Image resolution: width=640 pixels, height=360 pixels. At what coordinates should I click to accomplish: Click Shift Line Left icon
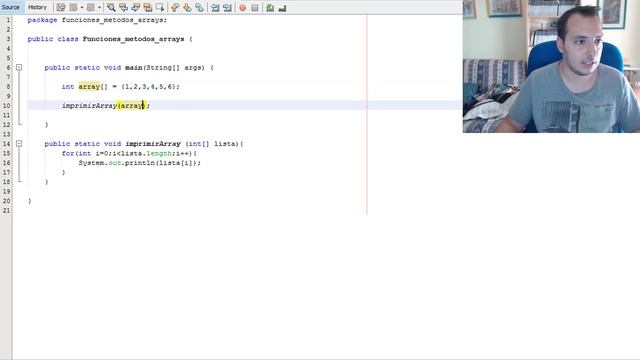pyautogui.click(x=215, y=7)
